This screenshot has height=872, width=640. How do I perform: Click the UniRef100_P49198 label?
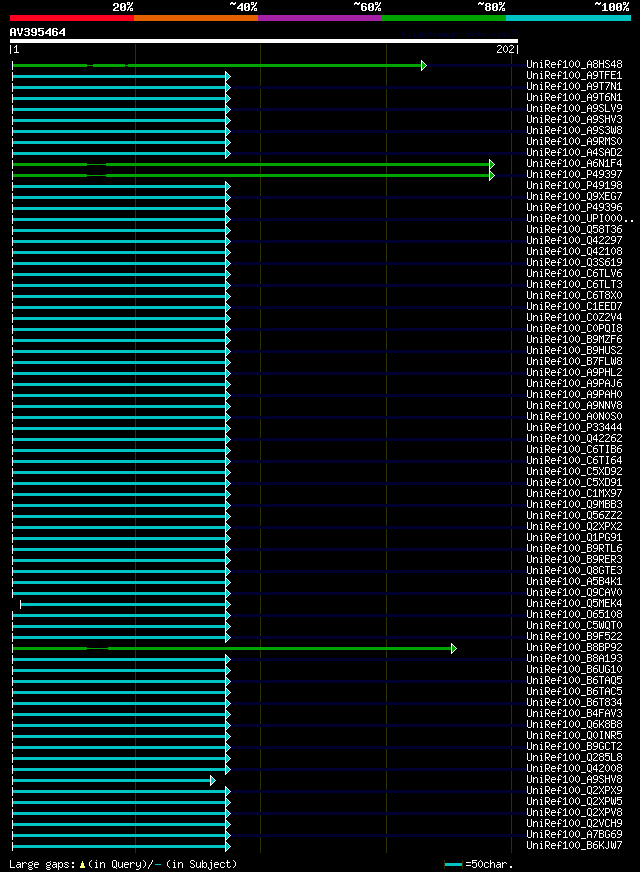click(x=574, y=186)
